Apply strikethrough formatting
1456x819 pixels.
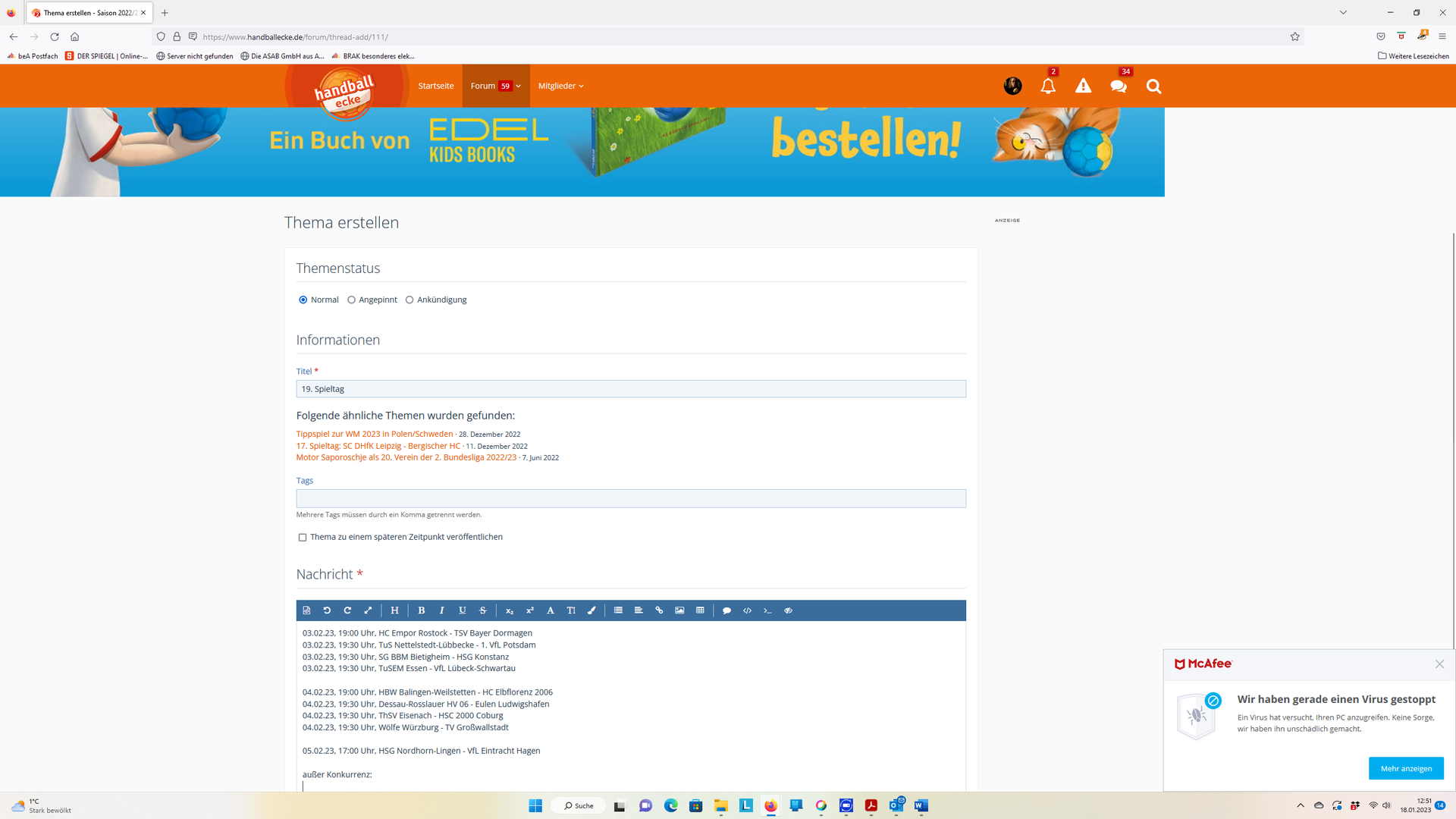(x=483, y=610)
